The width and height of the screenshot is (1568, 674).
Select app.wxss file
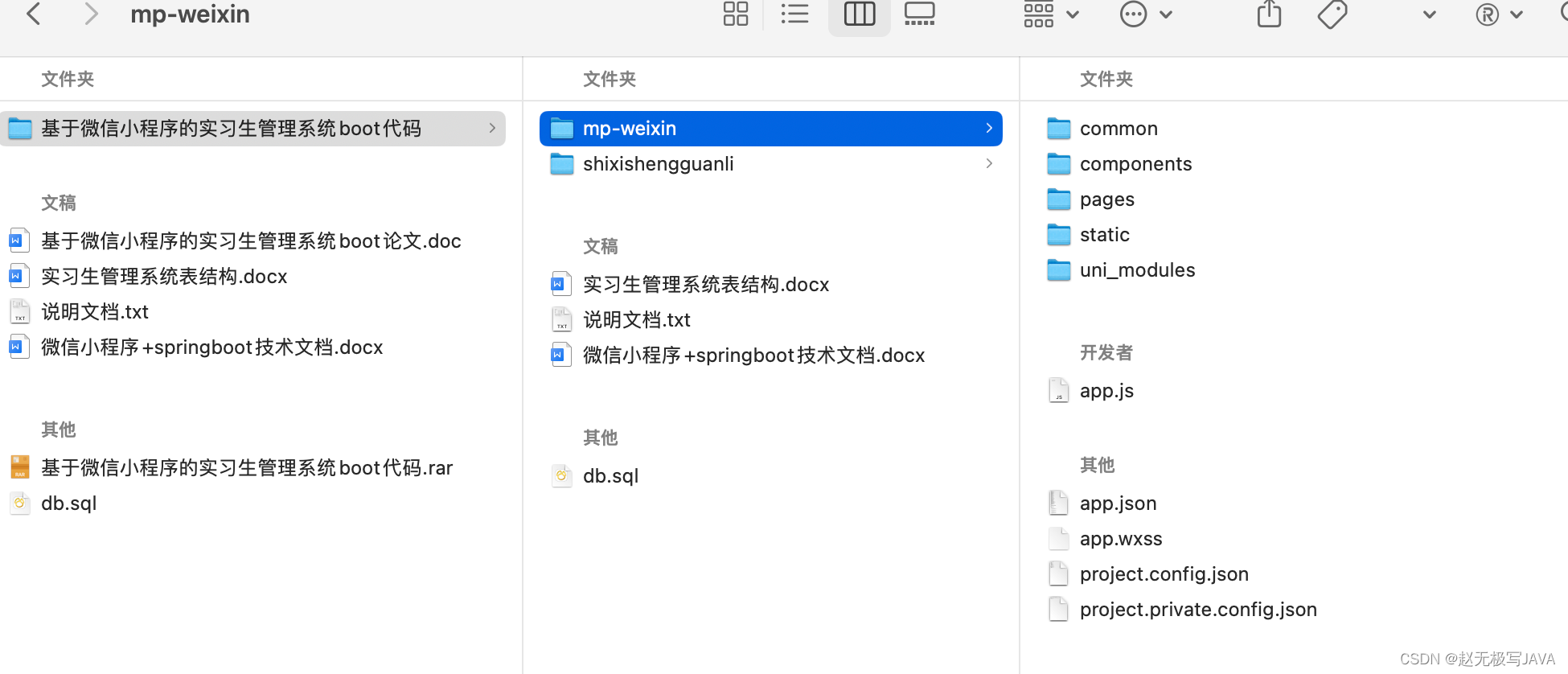(1121, 539)
